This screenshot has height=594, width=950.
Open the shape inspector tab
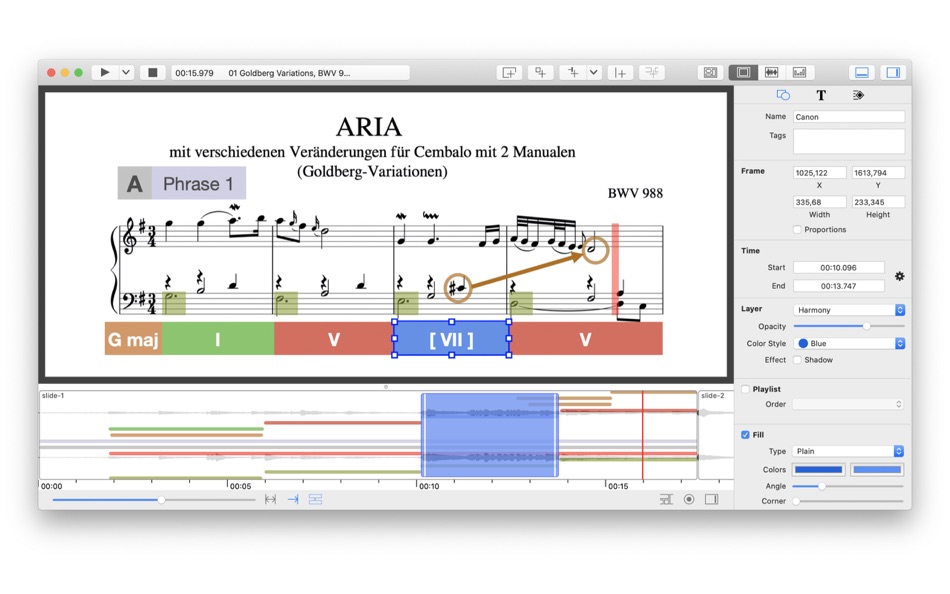coord(783,95)
